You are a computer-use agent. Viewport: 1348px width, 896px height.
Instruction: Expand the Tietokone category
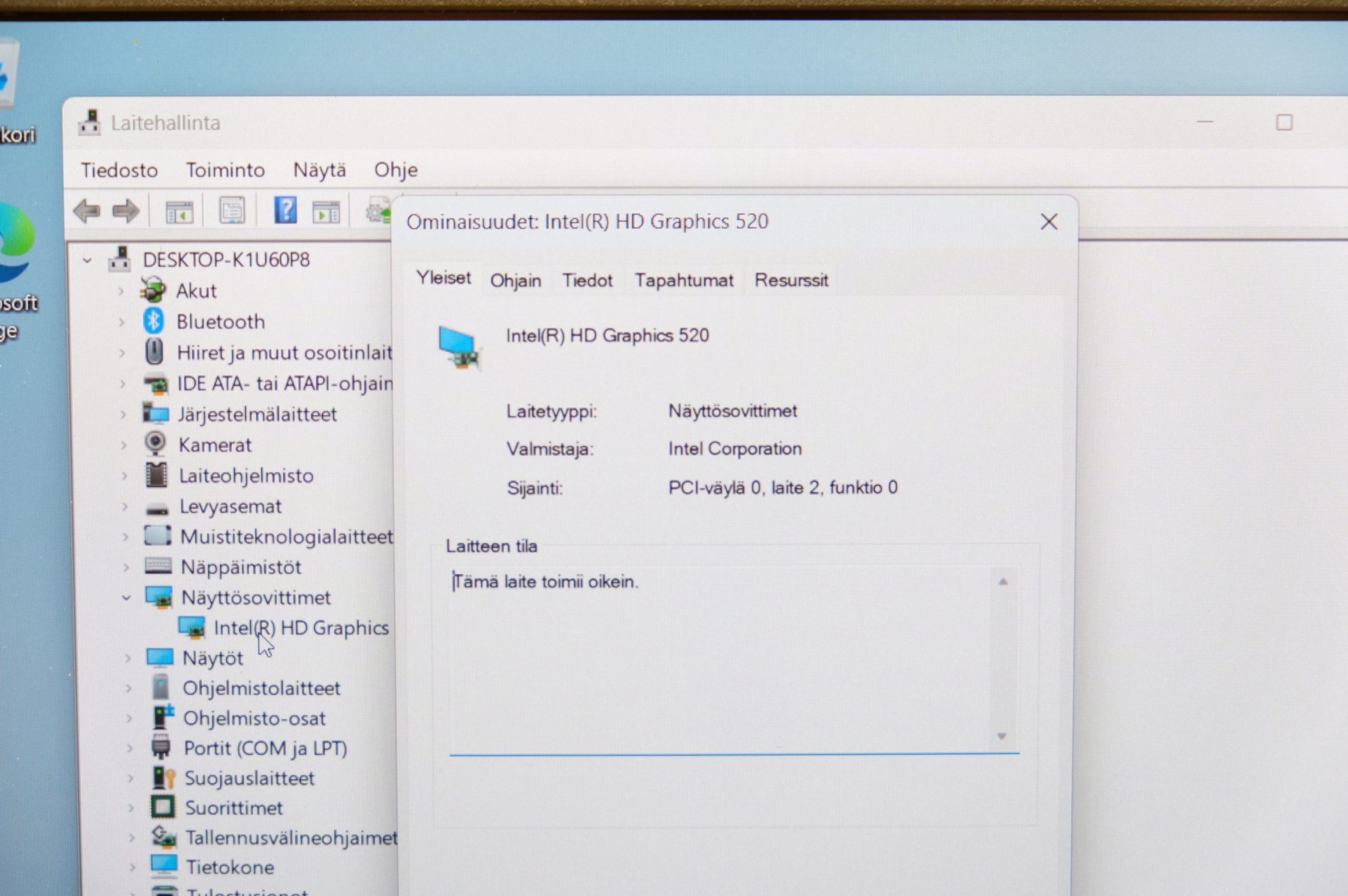tap(132, 867)
